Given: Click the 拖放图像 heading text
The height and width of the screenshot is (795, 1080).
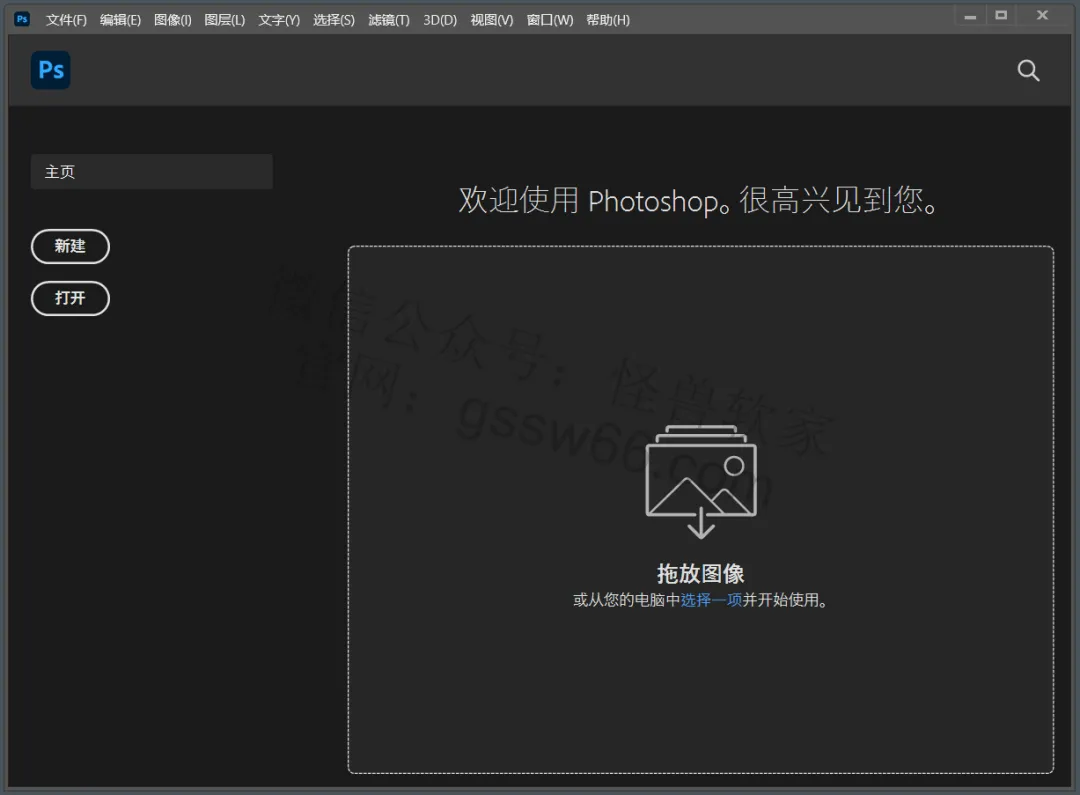Looking at the screenshot, I should pos(700,573).
